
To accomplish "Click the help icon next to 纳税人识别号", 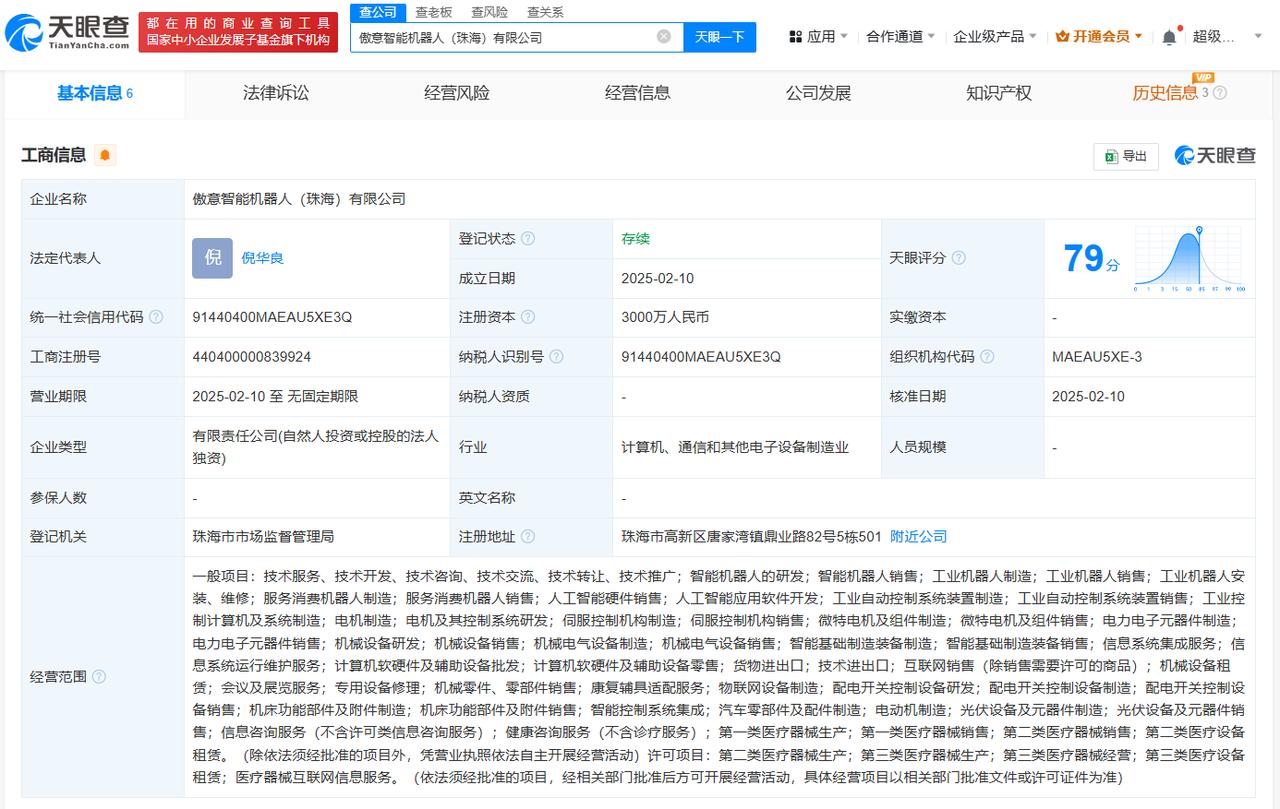I will [x=556, y=357].
